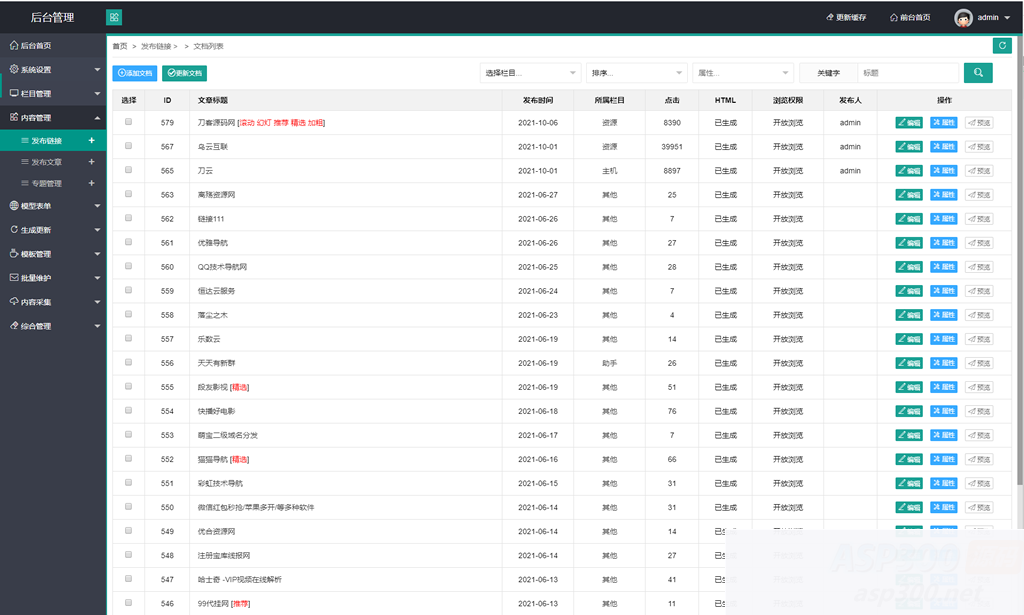Click 编辑 for the 乌云互联 row
Image resolution: width=1024 pixels, height=615 pixels.
pos(909,147)
